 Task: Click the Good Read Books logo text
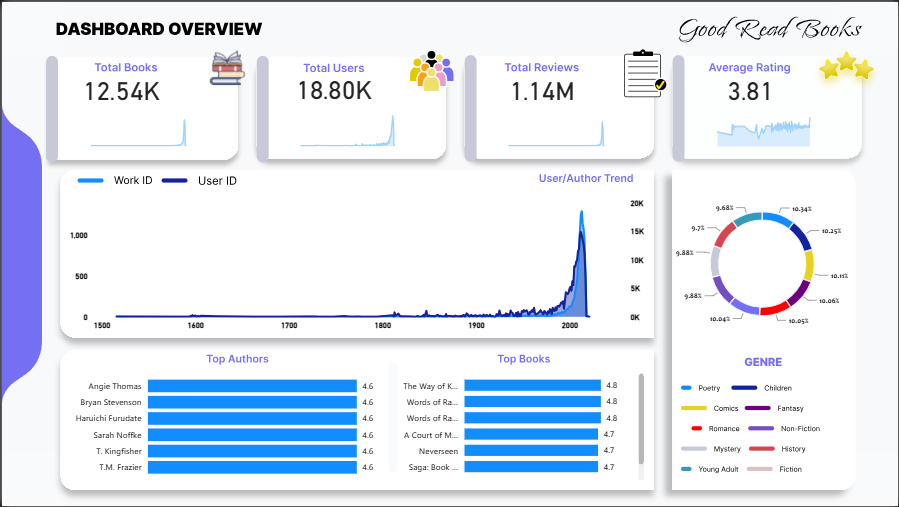click(x=770, y=29)
